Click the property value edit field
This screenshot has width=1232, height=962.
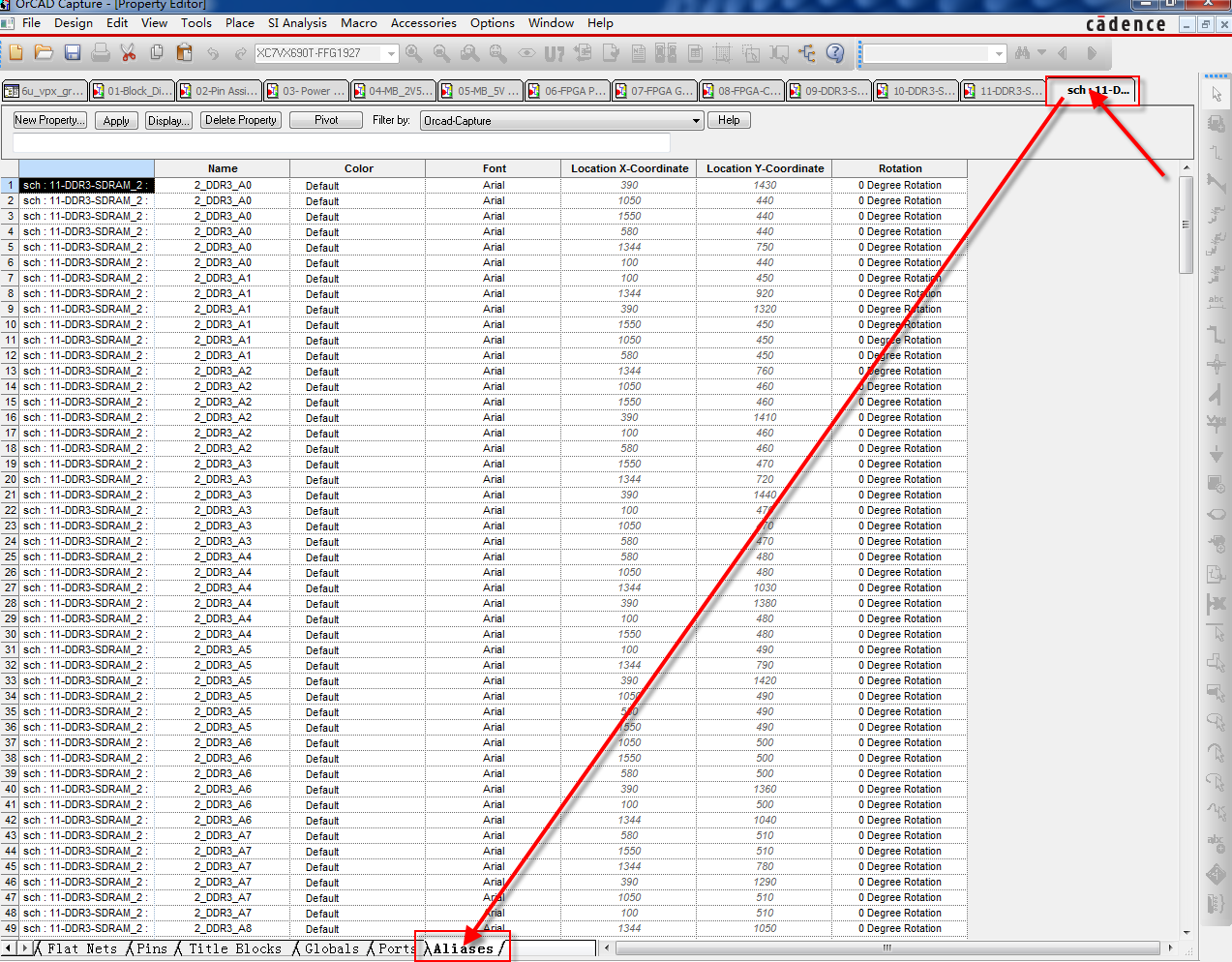pyautogui.click(x=341, y=143)
